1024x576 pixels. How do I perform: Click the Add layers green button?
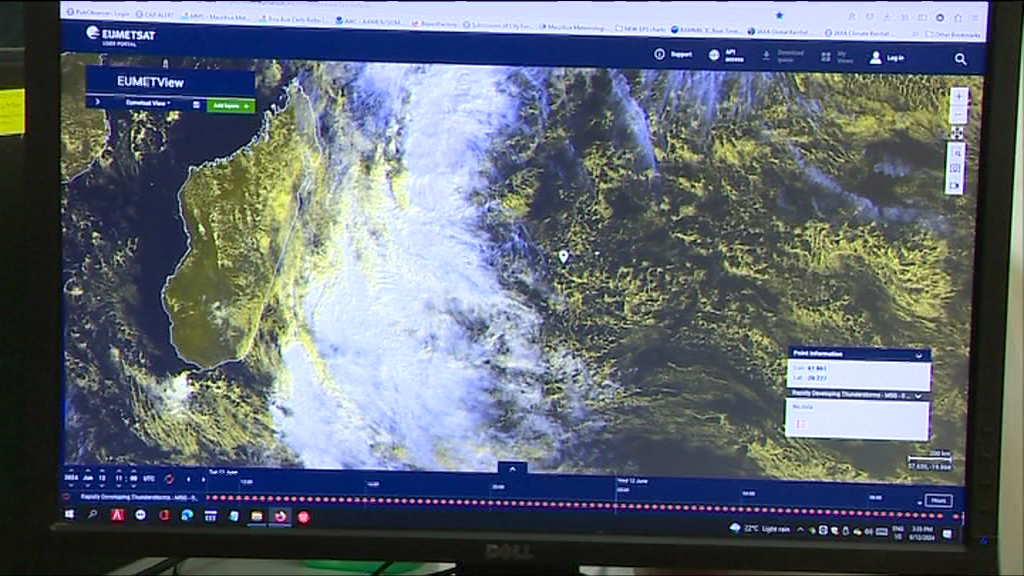coord(230,105)
